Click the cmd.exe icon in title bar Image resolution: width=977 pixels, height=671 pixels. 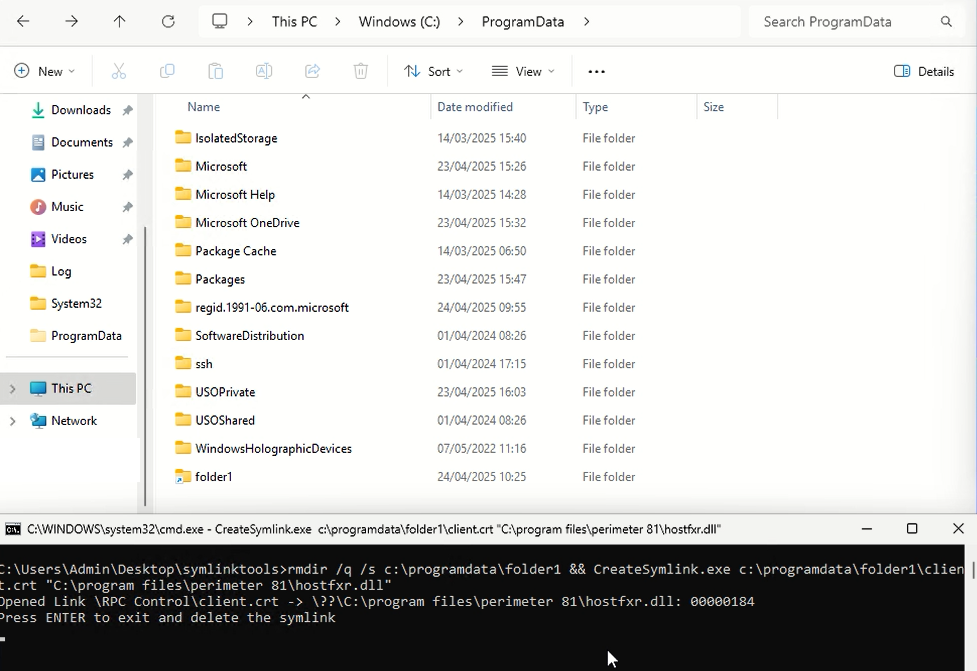point(12,530)
